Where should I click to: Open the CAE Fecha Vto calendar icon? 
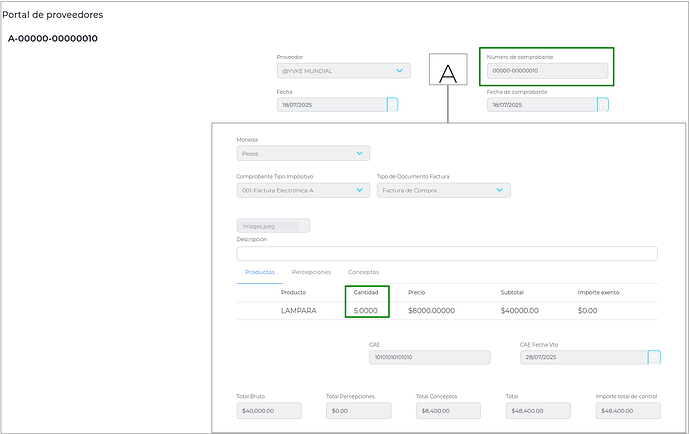point(654,357)
